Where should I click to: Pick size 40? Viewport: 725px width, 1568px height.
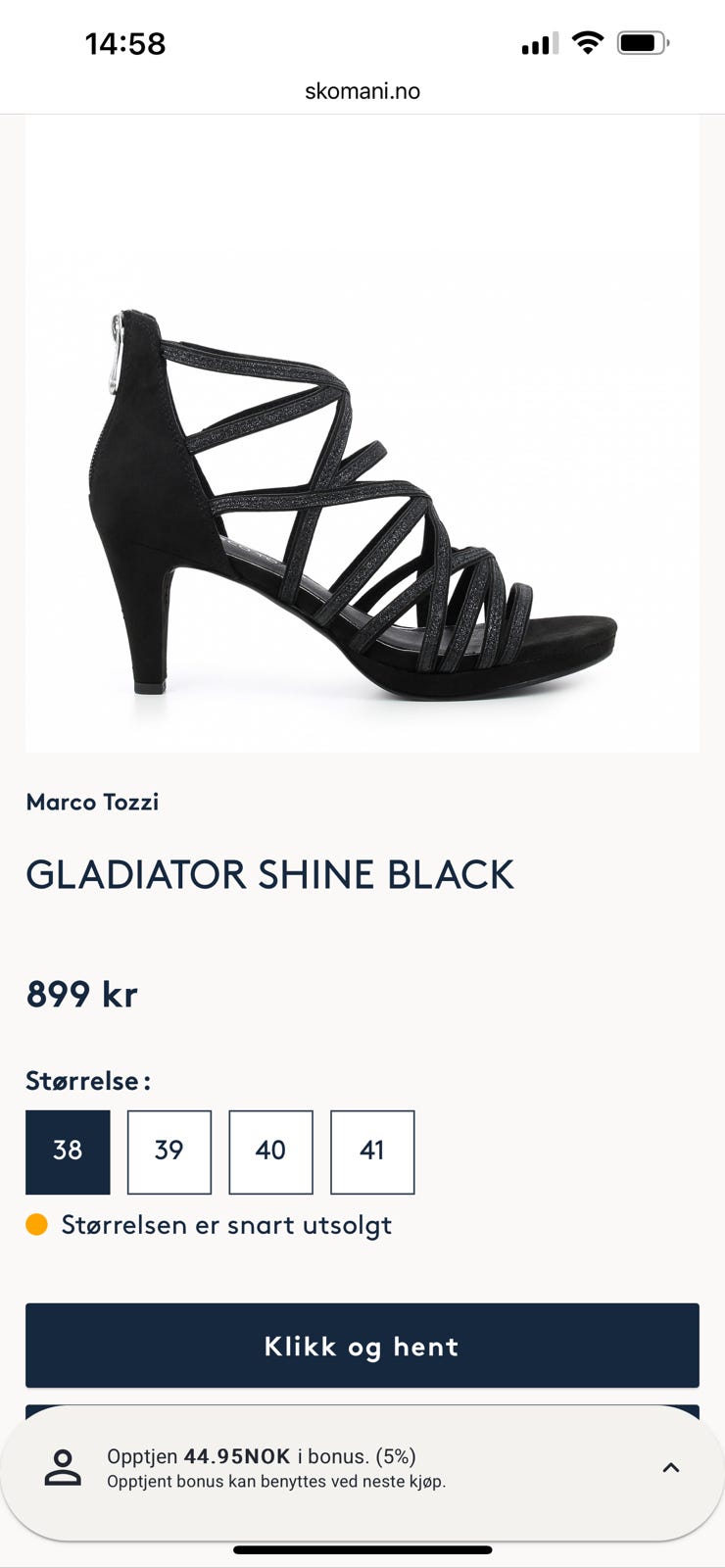tap(270, 1151)
